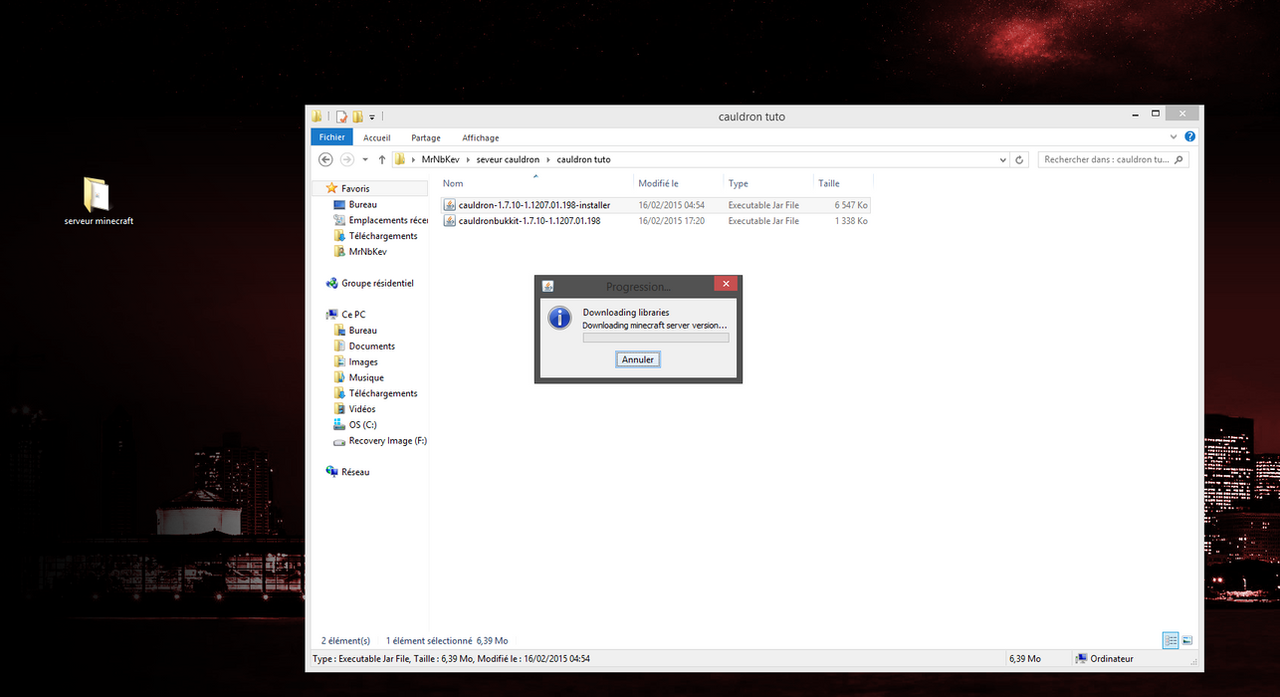This screenshot has height=697, width=1280.
Task: Click the New folder quick access icon
Action: pos(357,116)
